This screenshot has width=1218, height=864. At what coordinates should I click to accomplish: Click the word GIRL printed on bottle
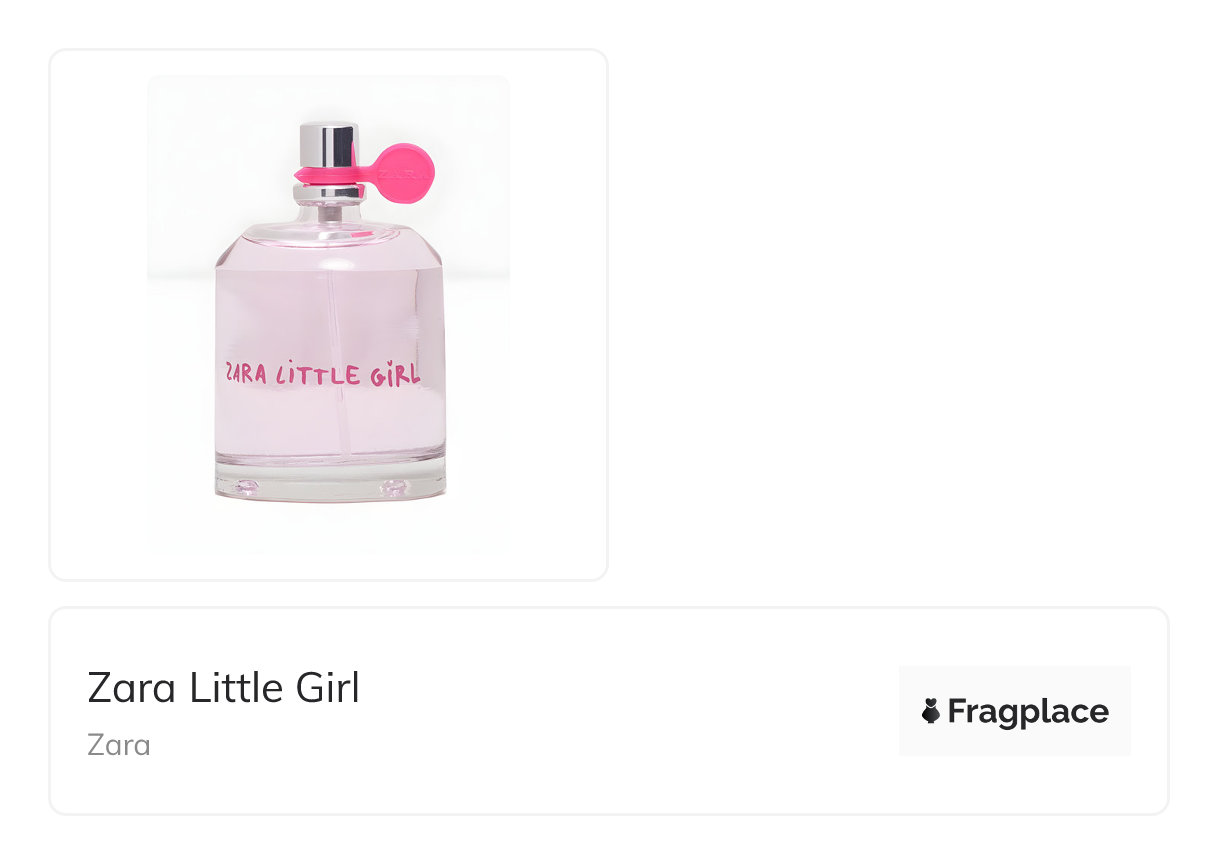click(x=393, y=374)
